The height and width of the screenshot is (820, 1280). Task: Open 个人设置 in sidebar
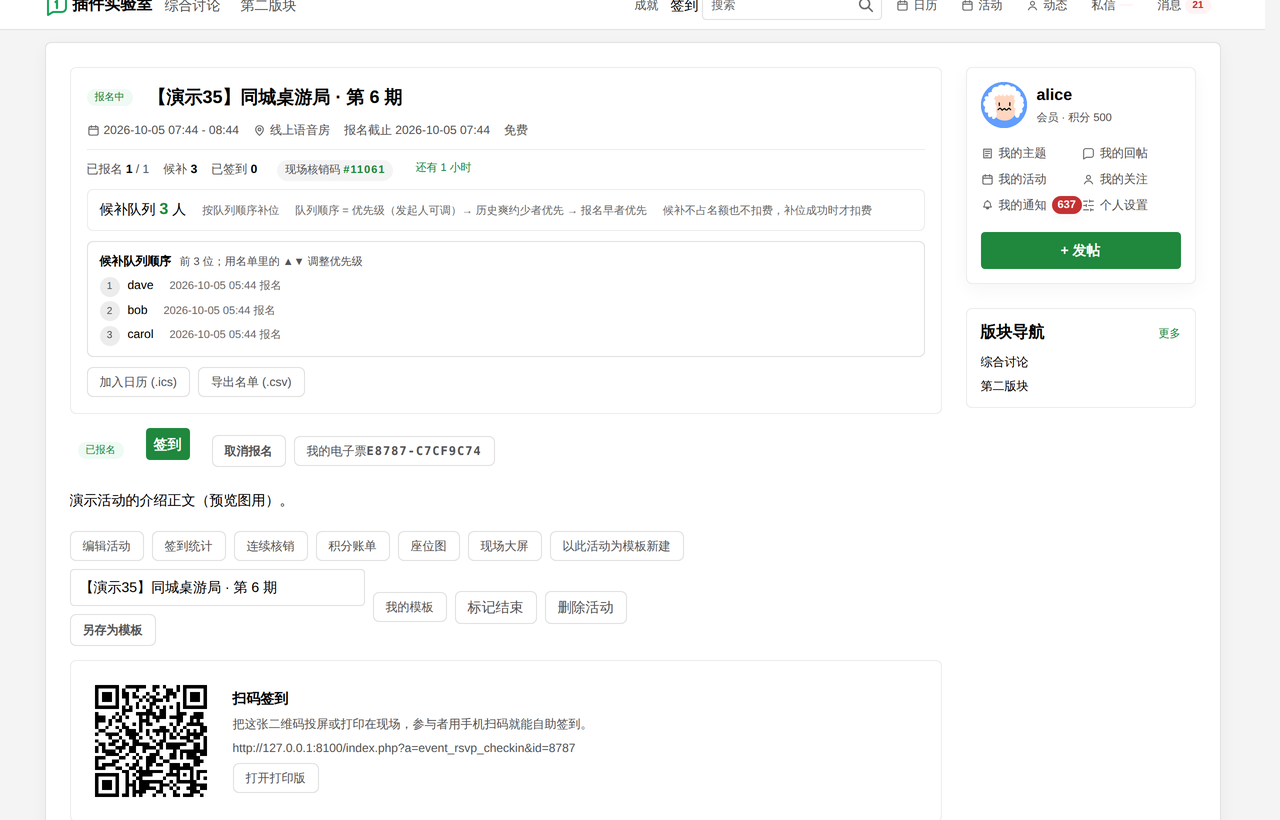click(1116, 205)
